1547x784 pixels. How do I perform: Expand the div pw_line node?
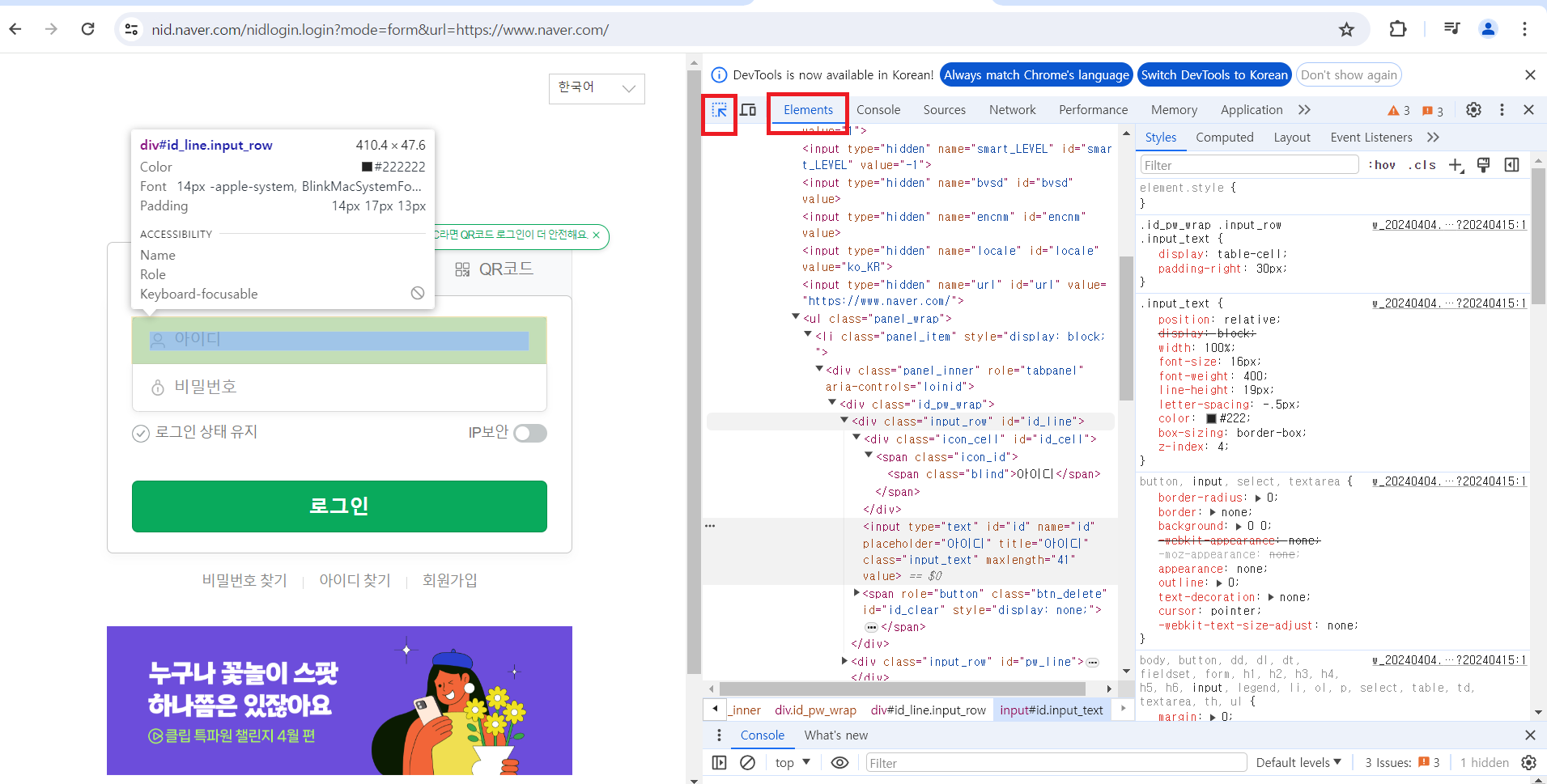844,661
